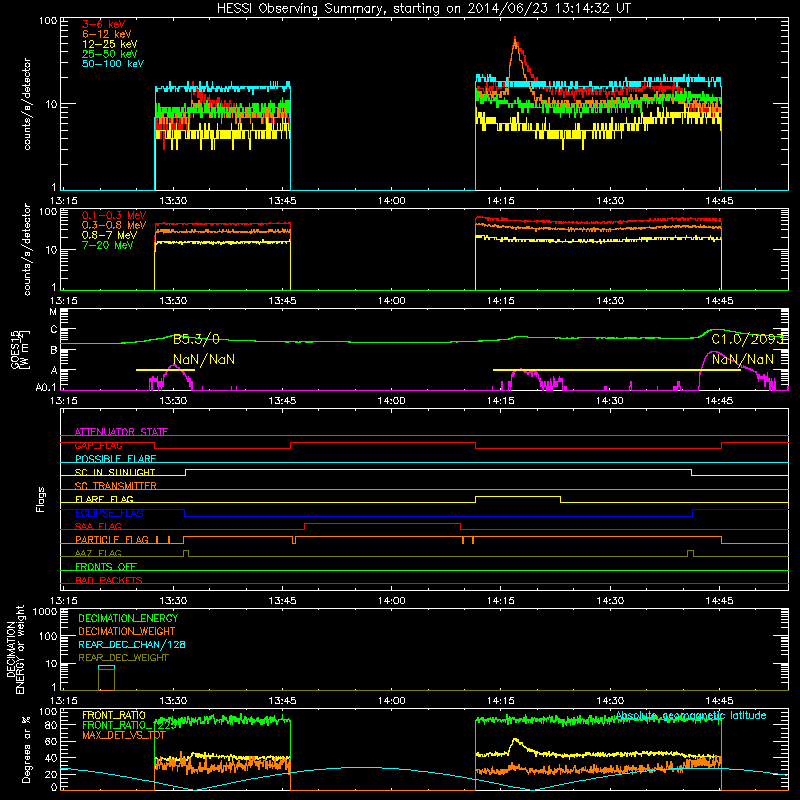Click the FRONT_RATIO legend label
Screen dimensions: 800x800
[114, 715]
